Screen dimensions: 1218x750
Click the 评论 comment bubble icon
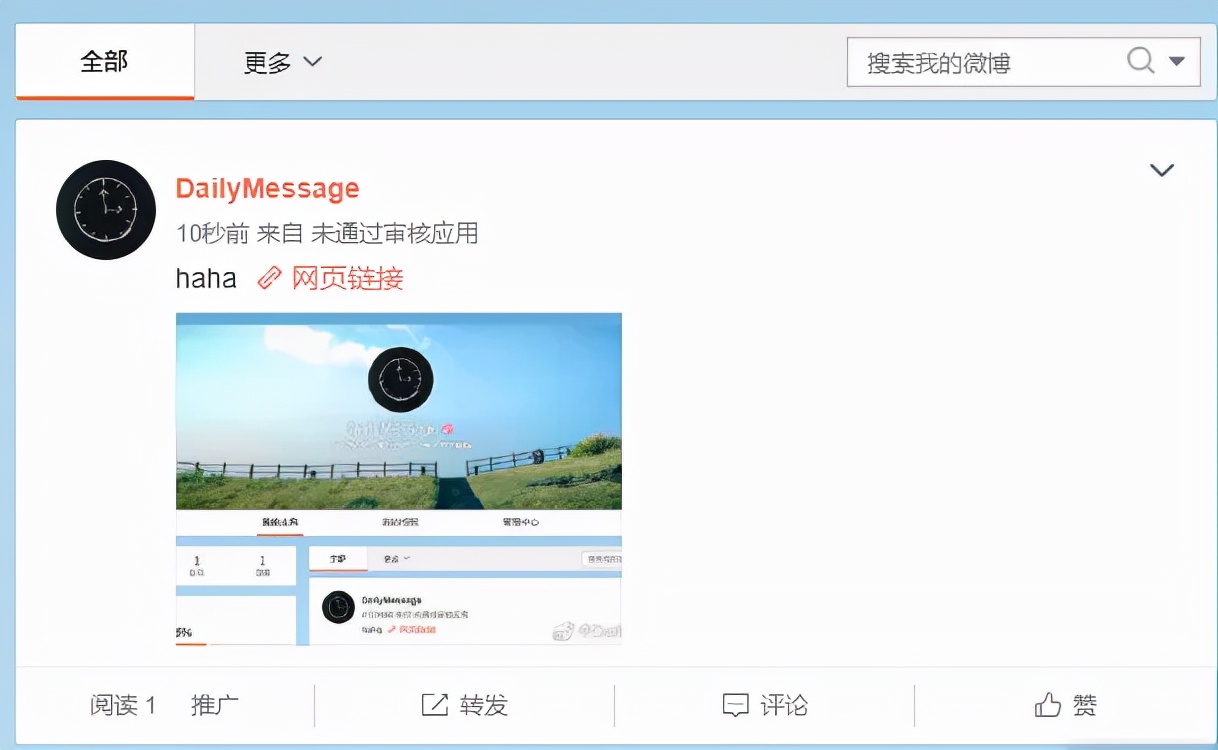point(737,704)
